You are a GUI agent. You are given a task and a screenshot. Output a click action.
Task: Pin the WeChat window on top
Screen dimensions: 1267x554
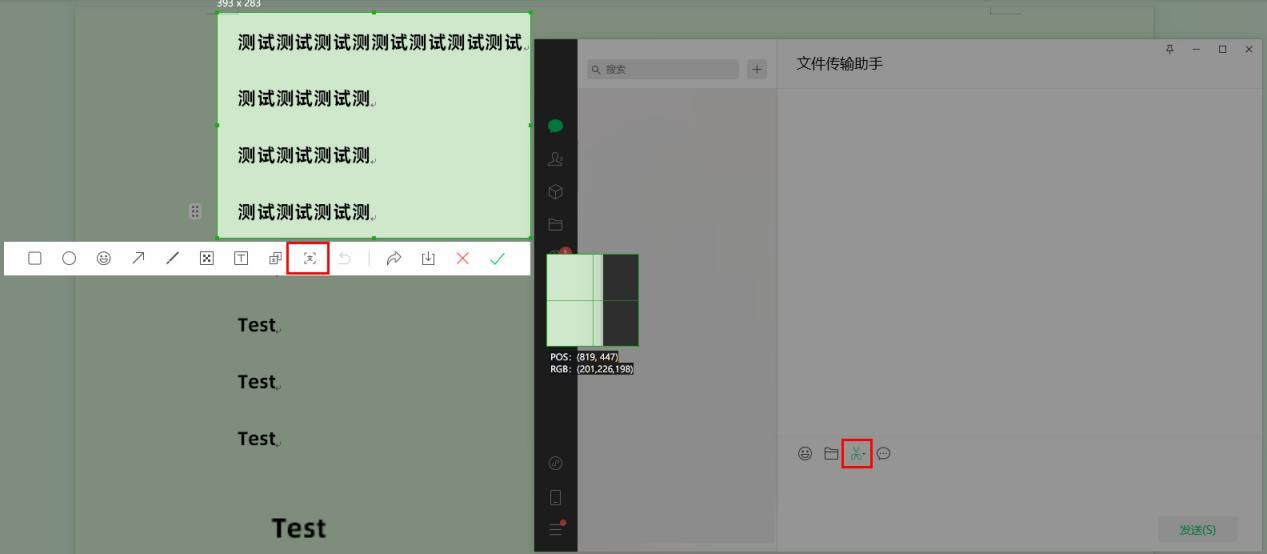pos(1170,49)
